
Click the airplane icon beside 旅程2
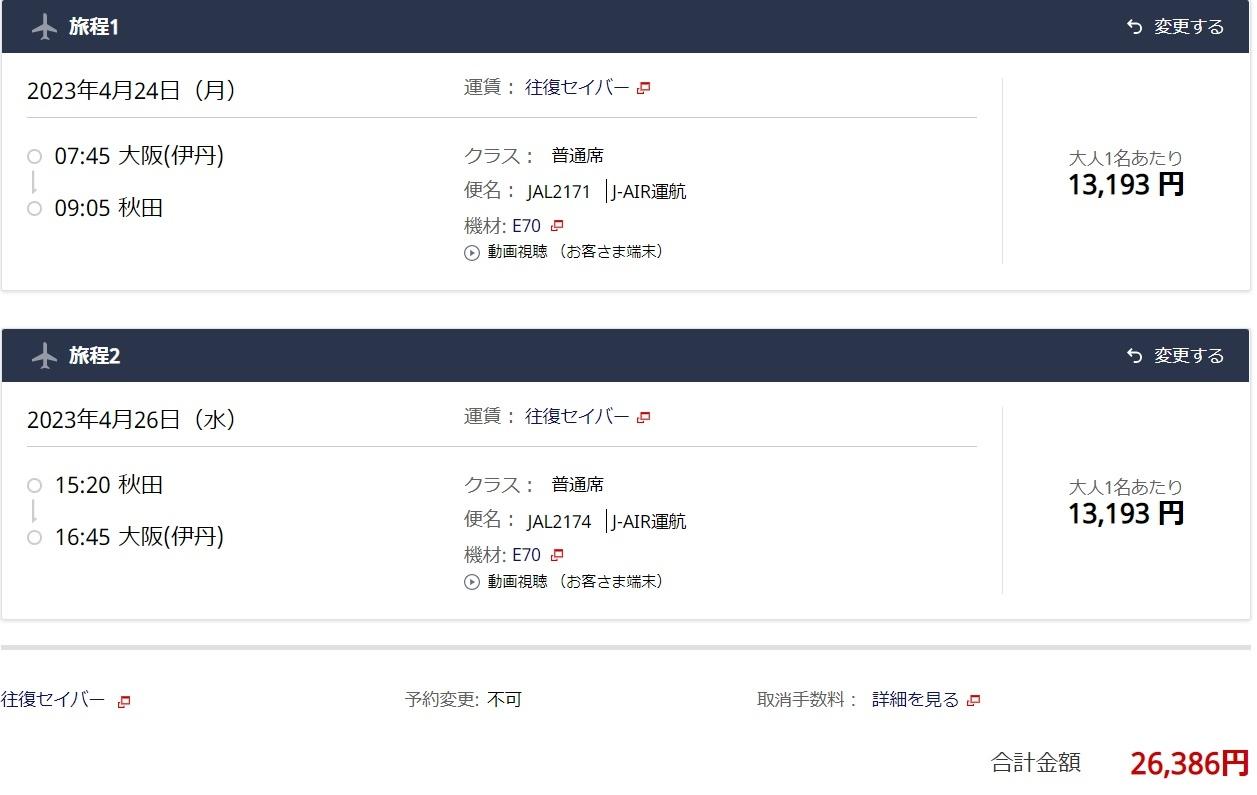click(x=44, y=356)
